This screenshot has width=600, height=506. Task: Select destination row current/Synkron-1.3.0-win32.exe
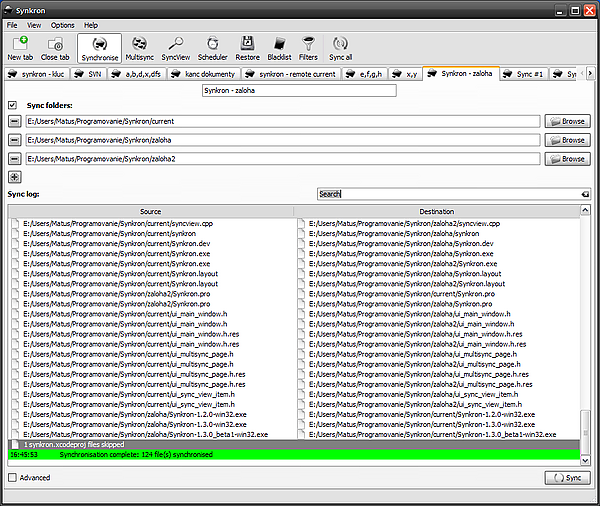[422, 424]
